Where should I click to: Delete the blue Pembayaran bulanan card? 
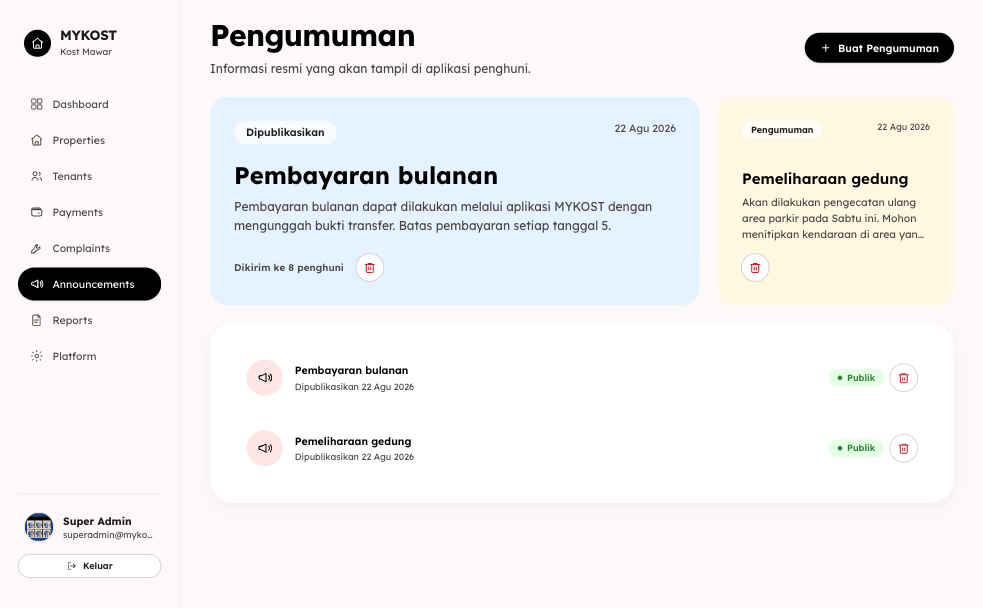pyautogui.click(x=370, y=268)
